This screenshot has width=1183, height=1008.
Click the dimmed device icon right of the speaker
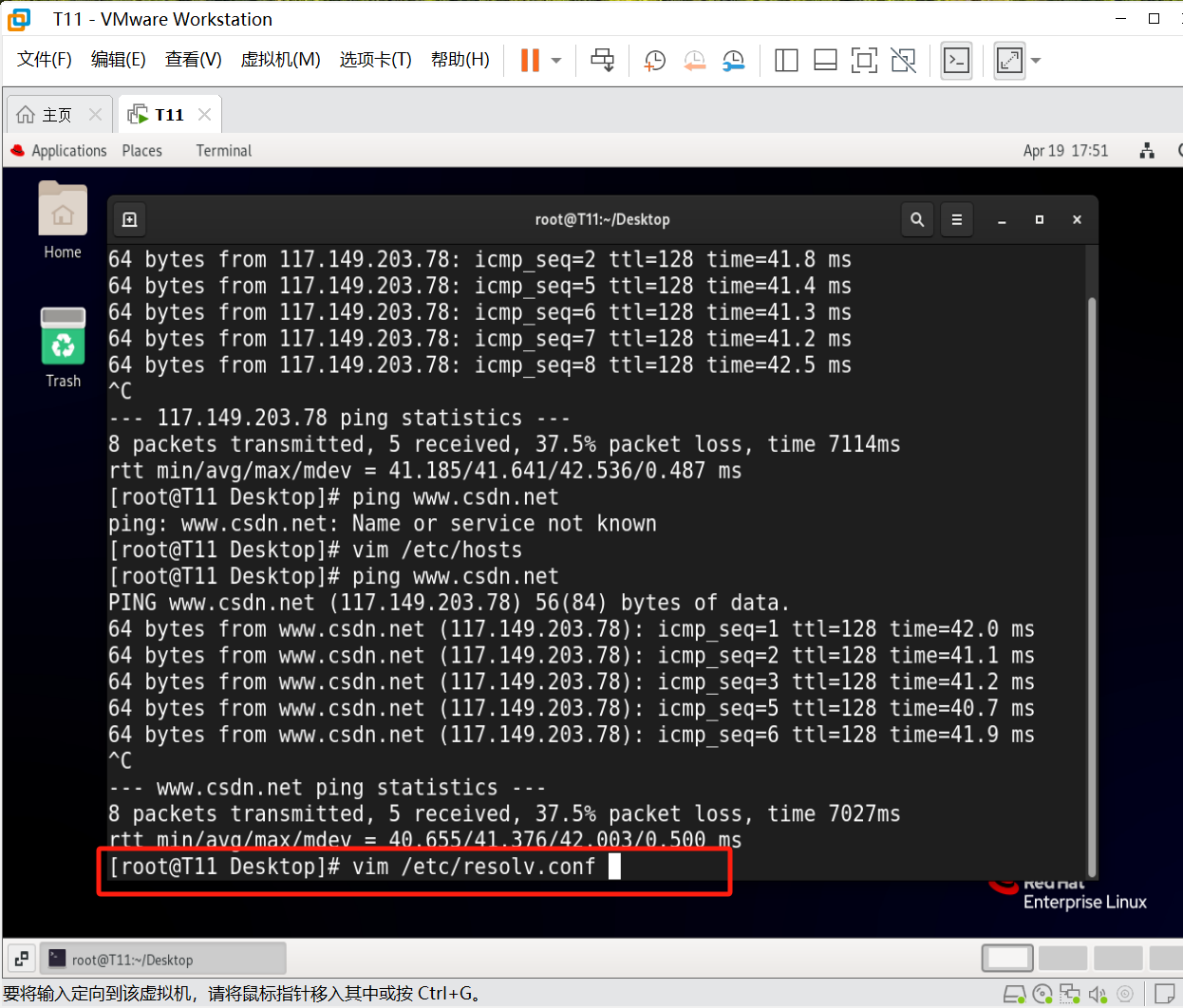coord(1125,995)
